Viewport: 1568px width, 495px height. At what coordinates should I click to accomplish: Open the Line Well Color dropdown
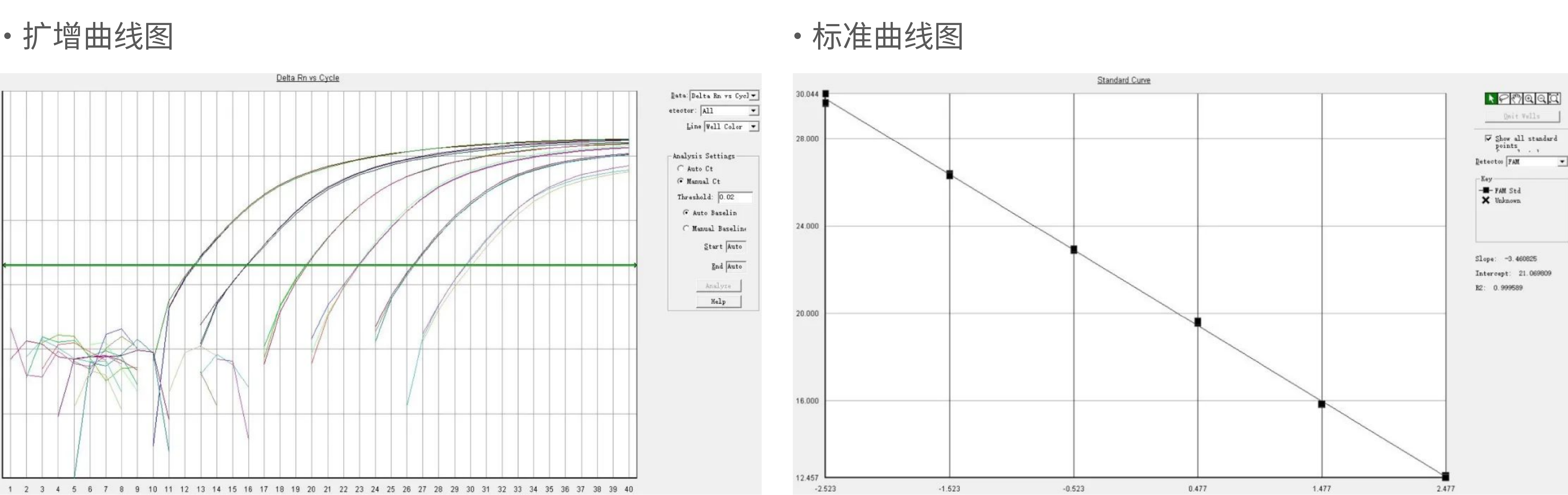[754, 126]
